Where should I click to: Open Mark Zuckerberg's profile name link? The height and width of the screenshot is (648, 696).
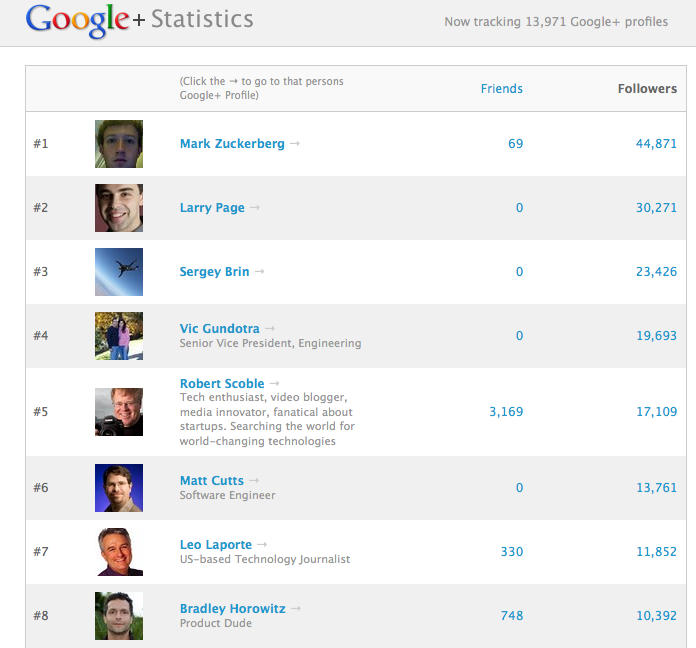(232, 144)
